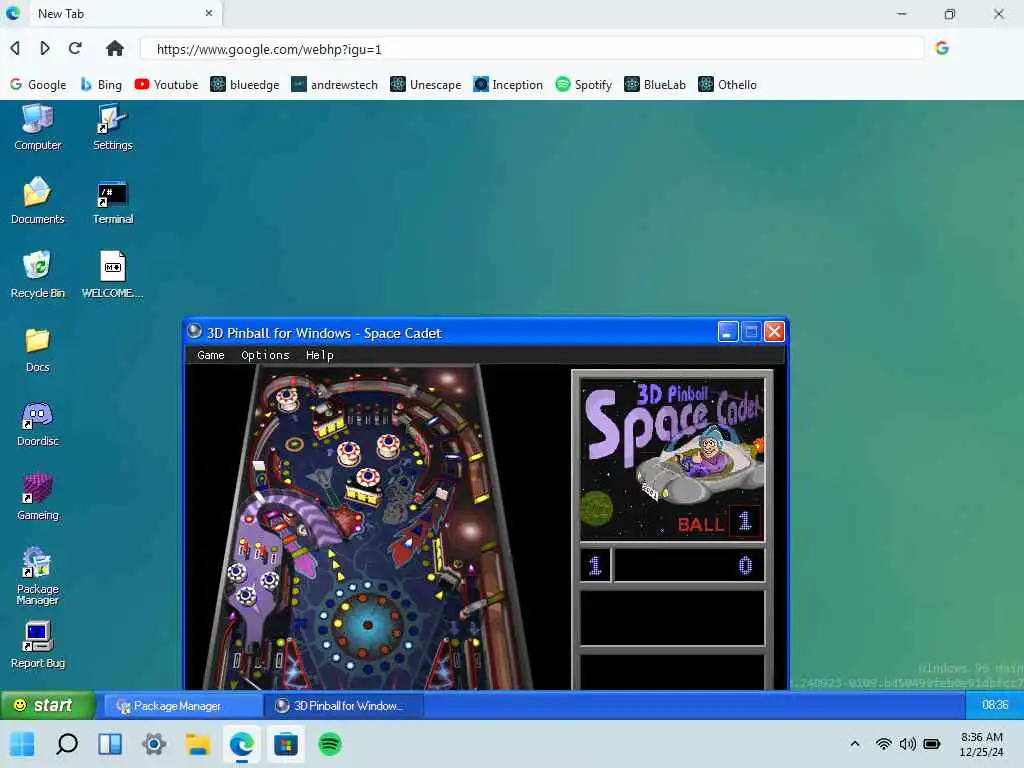
Task: Open the Inception bookmark
Action: click(508, 85)
